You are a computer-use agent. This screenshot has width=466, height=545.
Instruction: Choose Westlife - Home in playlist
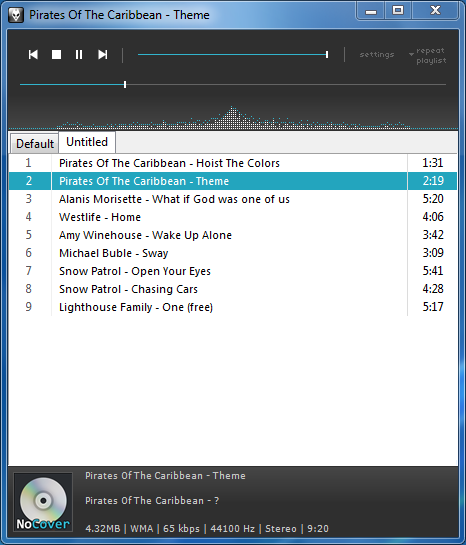tap(233, 217)
